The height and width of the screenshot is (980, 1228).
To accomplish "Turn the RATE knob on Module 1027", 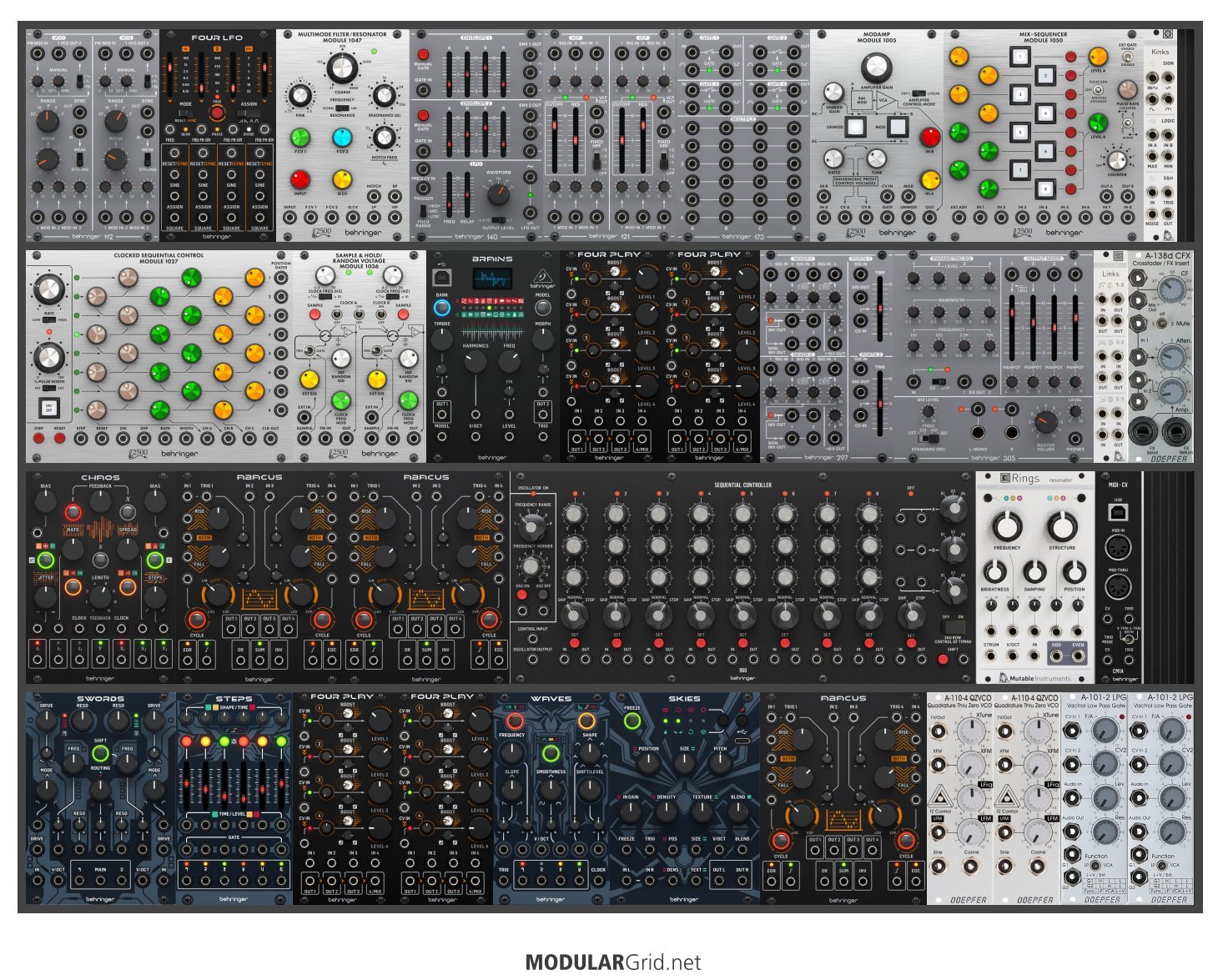I will coord(49,289).
